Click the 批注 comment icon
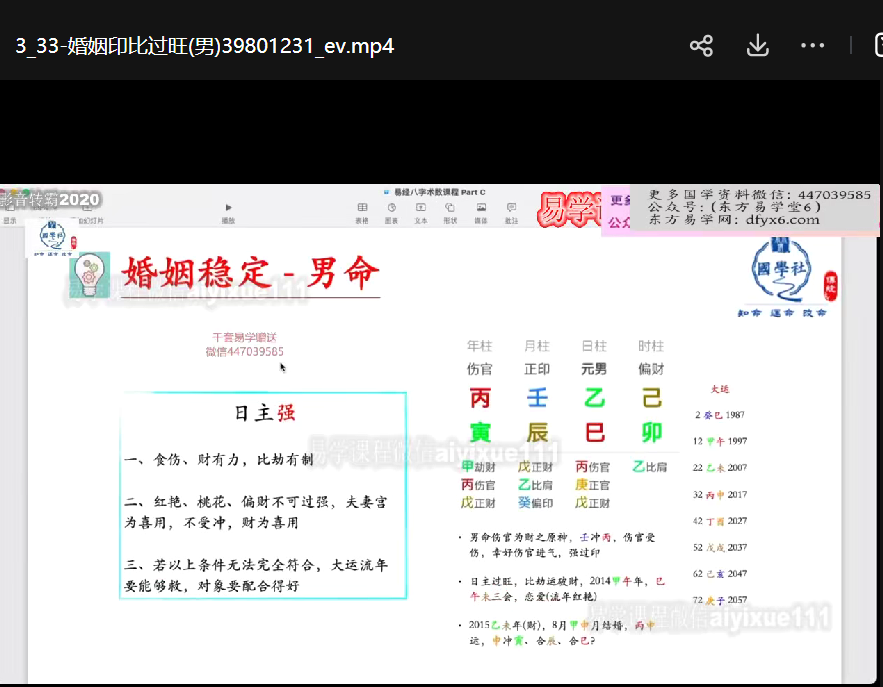This screenshot has height=687, width=883. [x=511, y=212]
